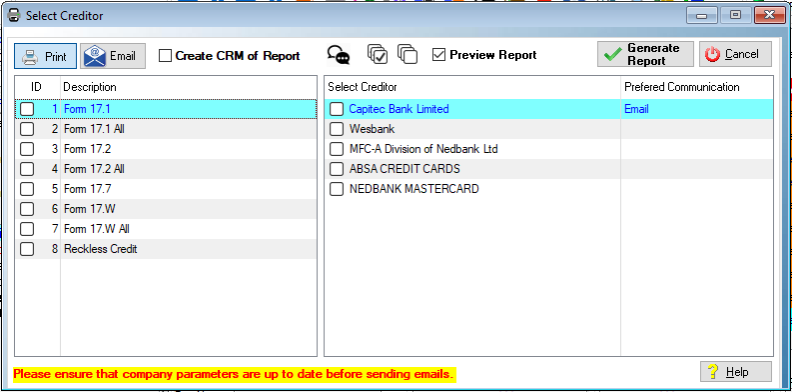Select the NEDBANK MASTERCARD name
This screenshot has width=792, height=392.
point(414,189)
